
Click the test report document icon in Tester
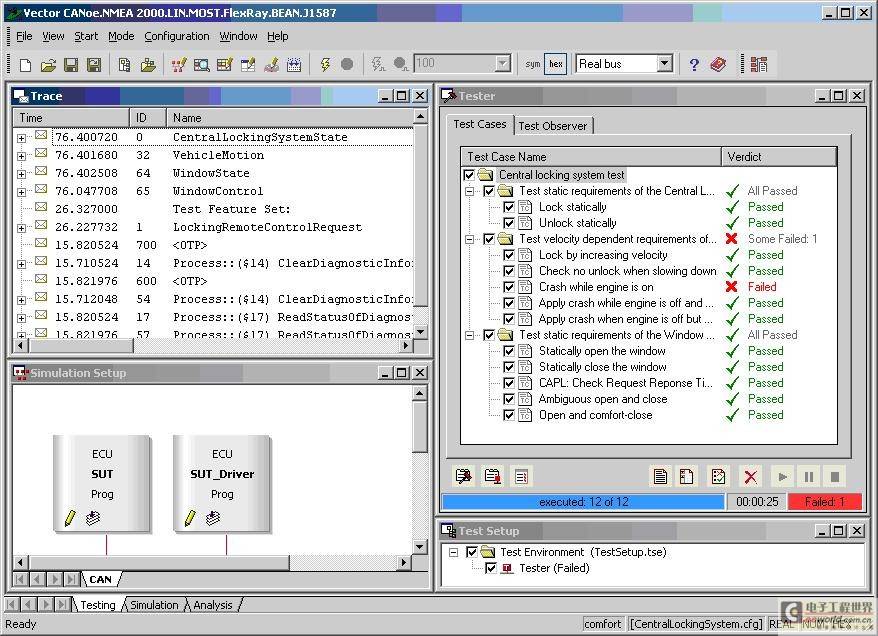pyautogui.click(x=660, y=477)
